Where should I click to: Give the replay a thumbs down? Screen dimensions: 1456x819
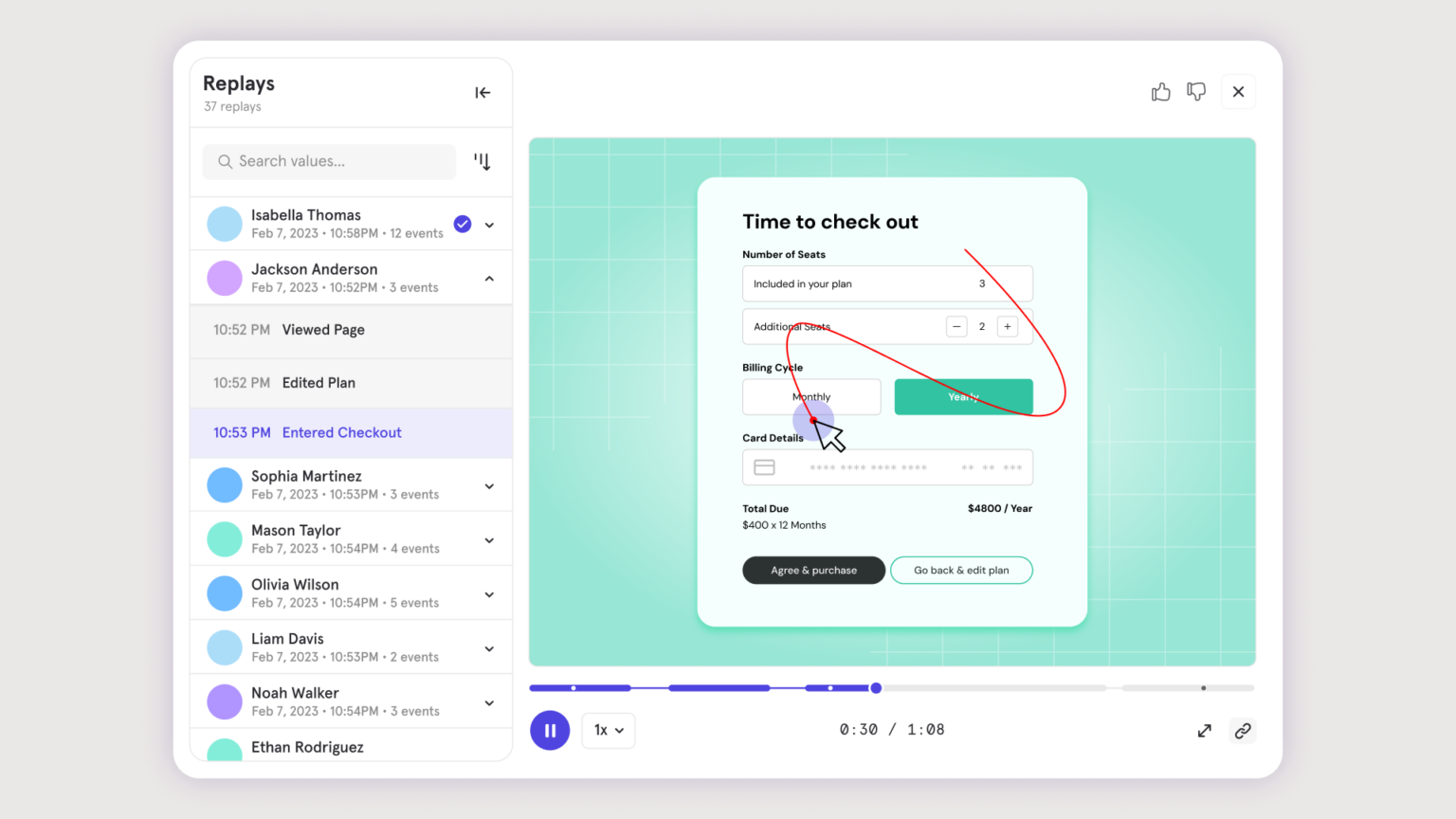[1196, 92]
